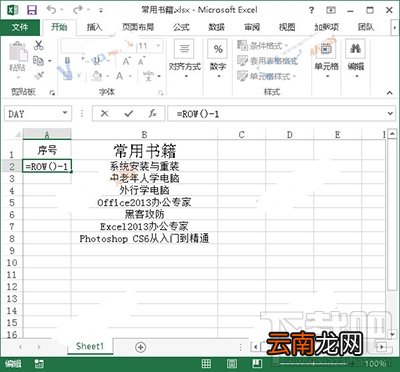This screenshot has width=400, height=372.
Task: Select column B header
Action: (x=144, y=134)
